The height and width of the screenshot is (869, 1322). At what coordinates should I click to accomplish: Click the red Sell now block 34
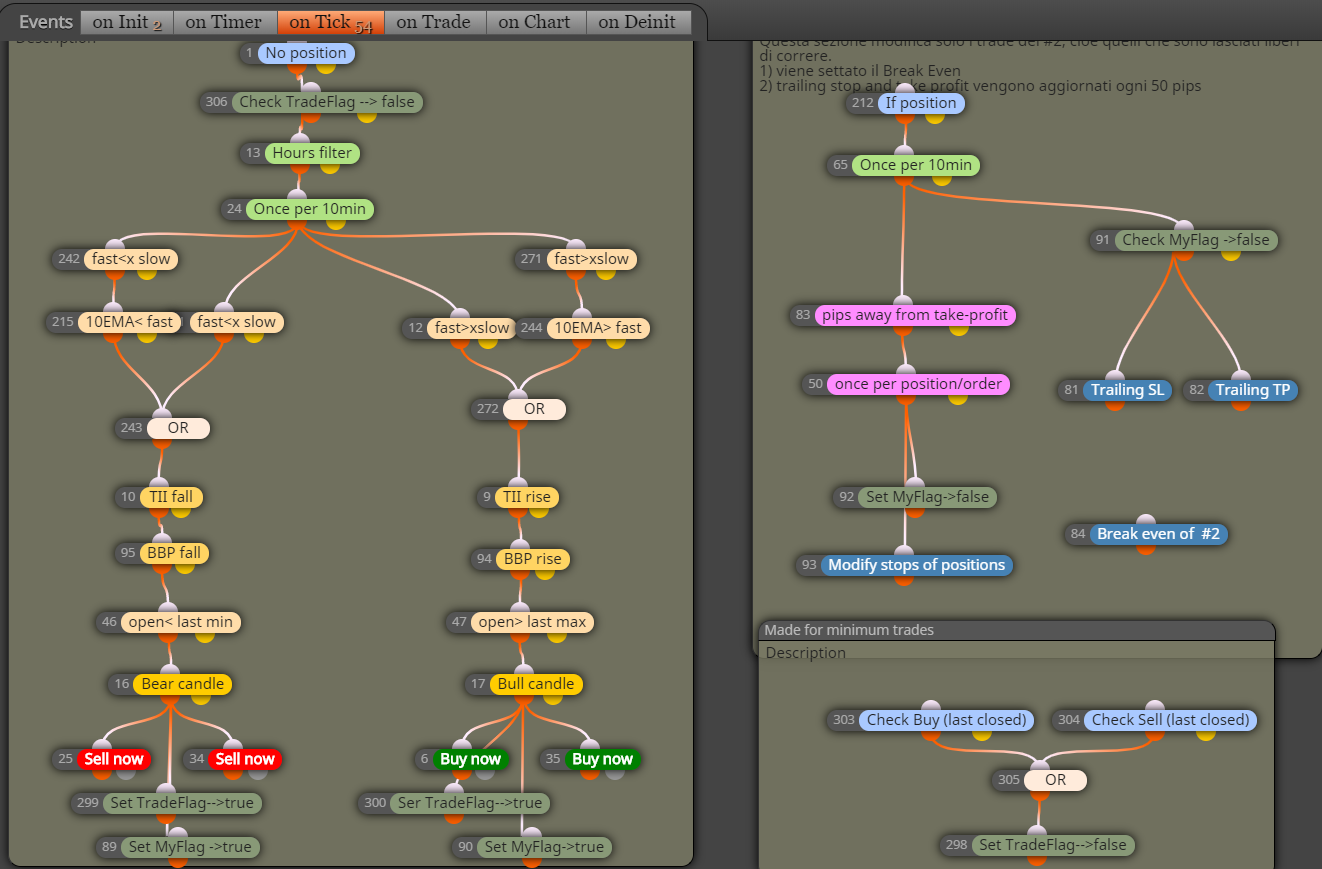(245, 759)
